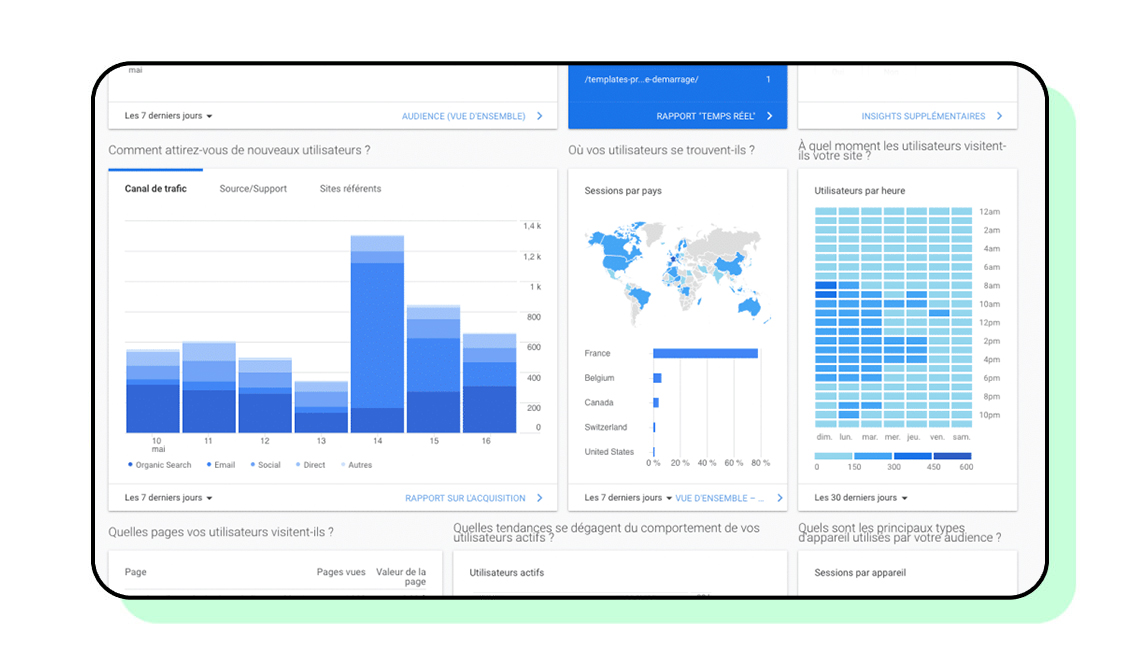Click the chevron in the Sessions par pays footer
This screenshot has width=1140, height=661.
pos(780,498)
